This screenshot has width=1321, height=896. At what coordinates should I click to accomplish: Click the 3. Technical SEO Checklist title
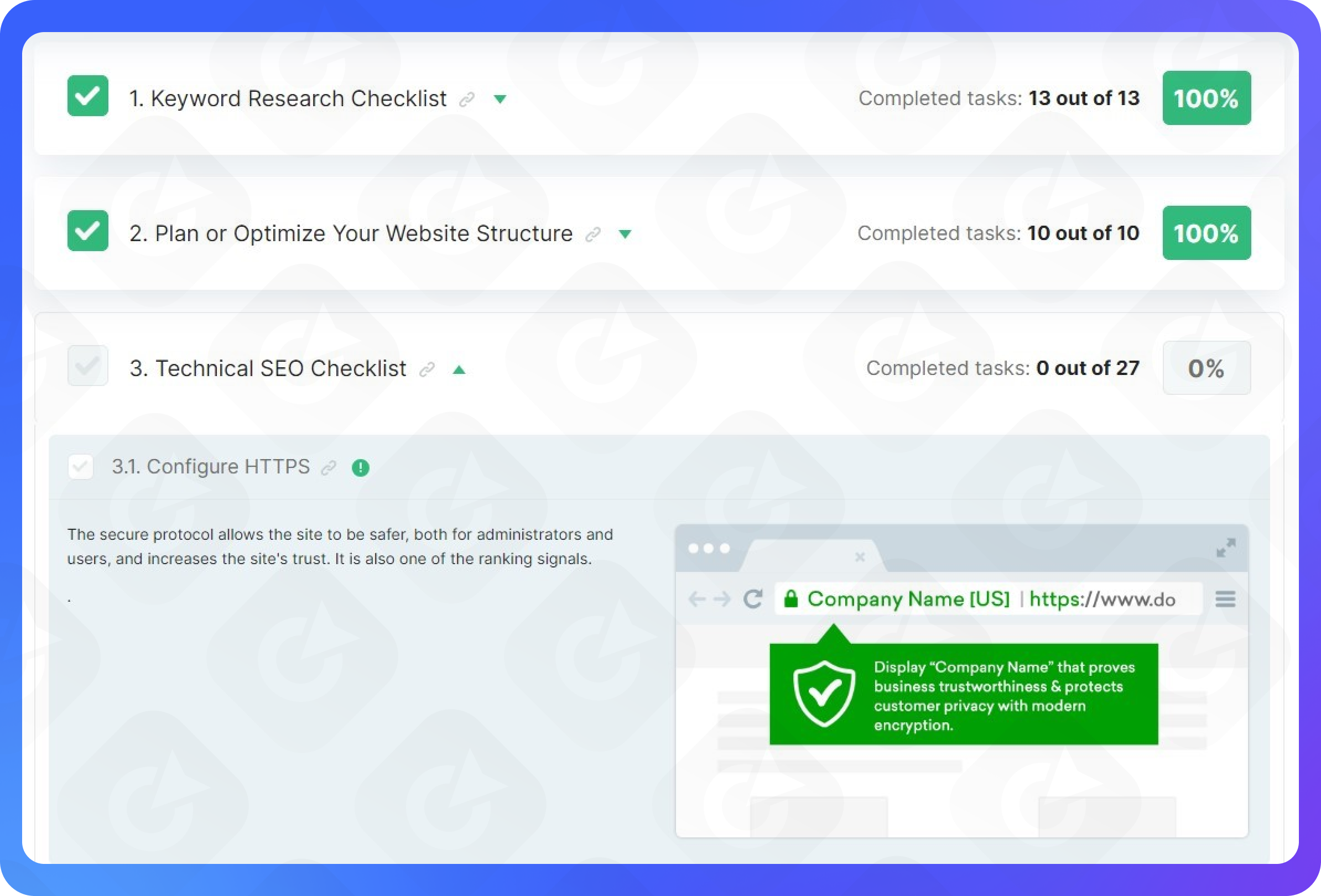coord(268,368)
